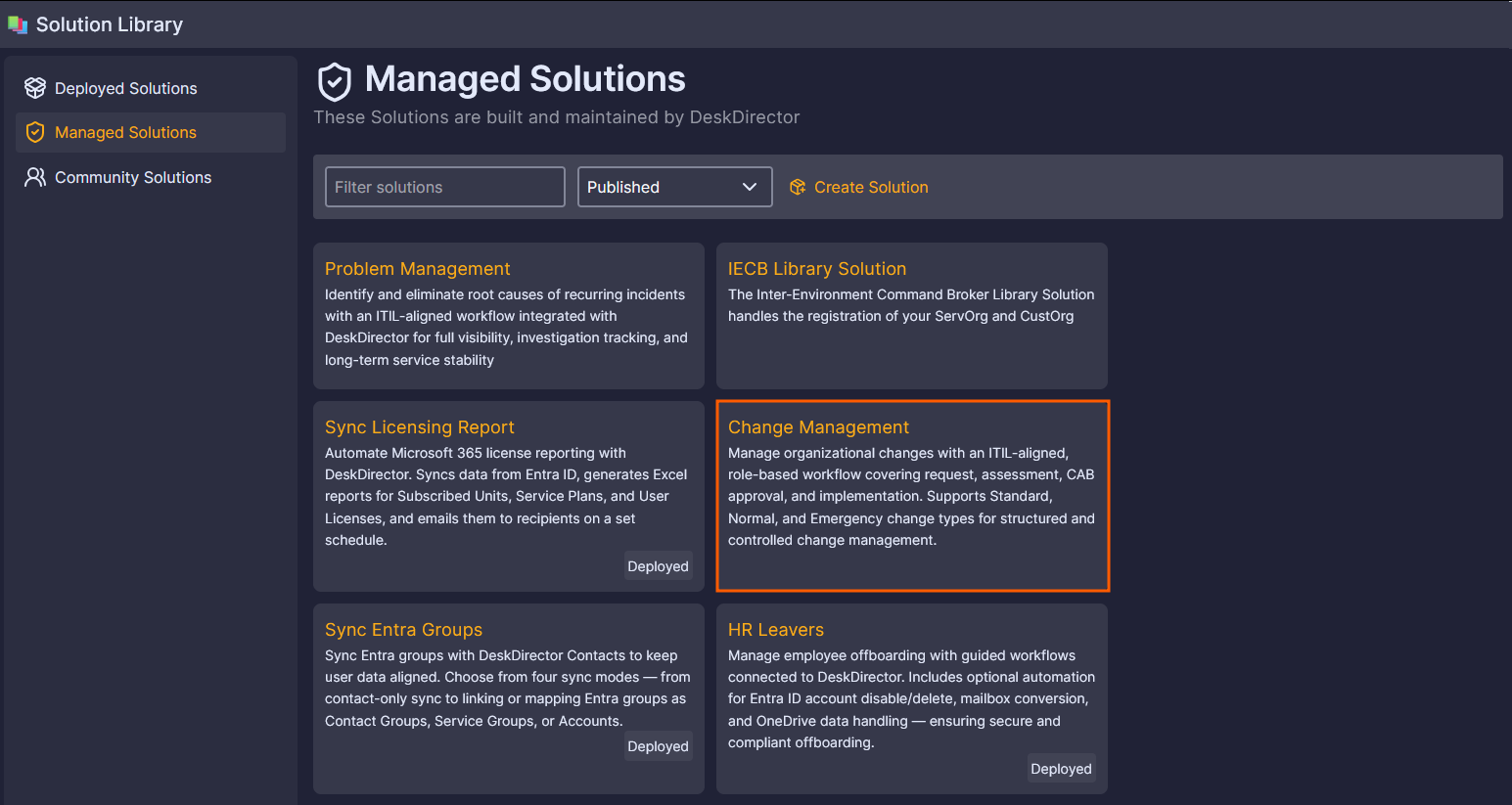Click the Community Solutions people icon
Viewport: 1512px width, 805px height.
pos(35,177)
